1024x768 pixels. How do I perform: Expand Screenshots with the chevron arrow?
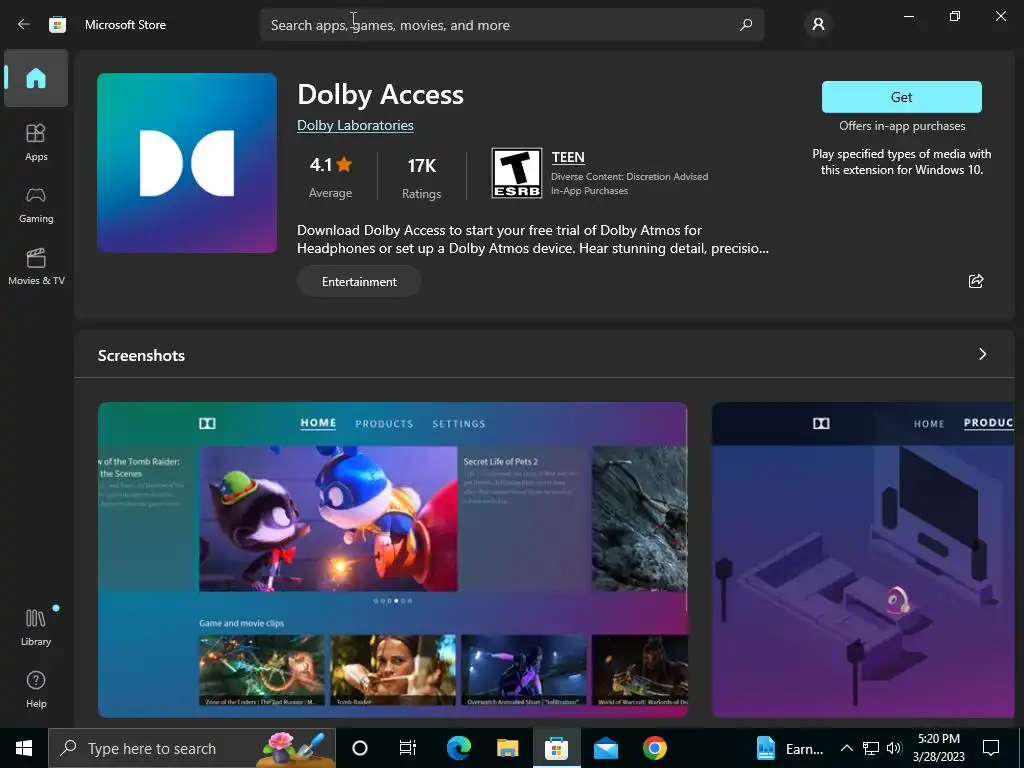pos(982,354)
